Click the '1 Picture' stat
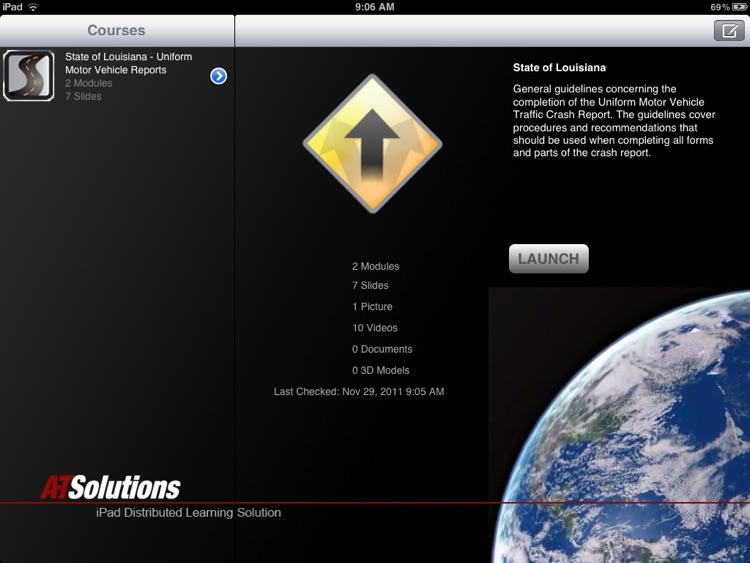 [x=372, y=307]
